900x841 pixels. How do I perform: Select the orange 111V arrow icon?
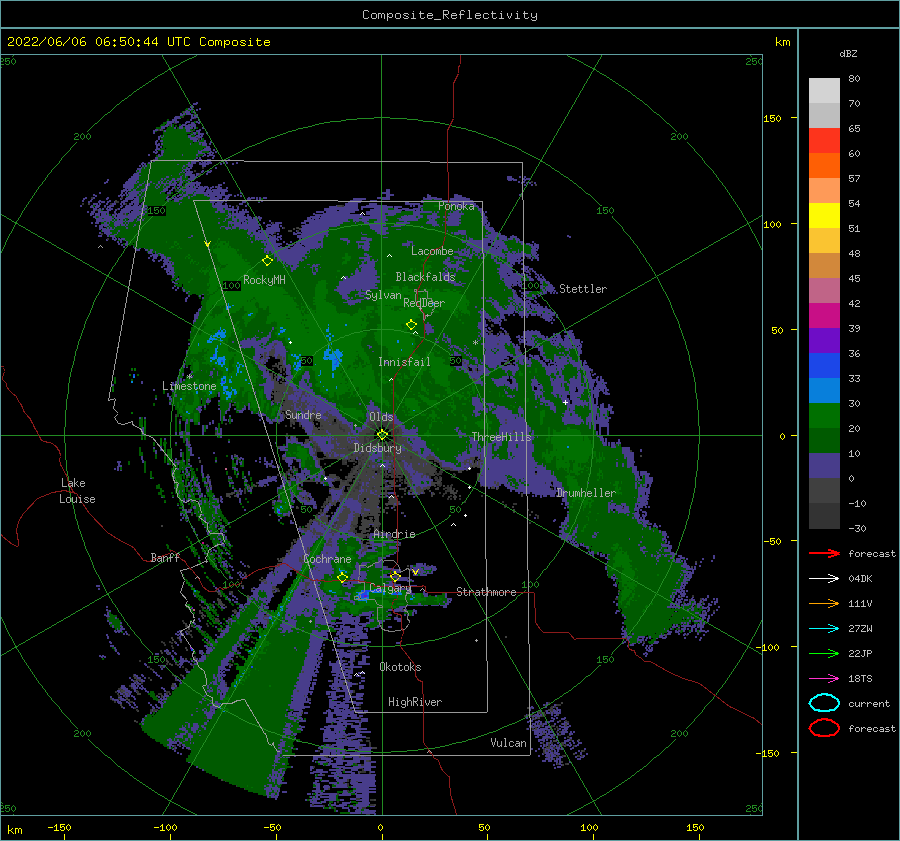click(824, 603)
